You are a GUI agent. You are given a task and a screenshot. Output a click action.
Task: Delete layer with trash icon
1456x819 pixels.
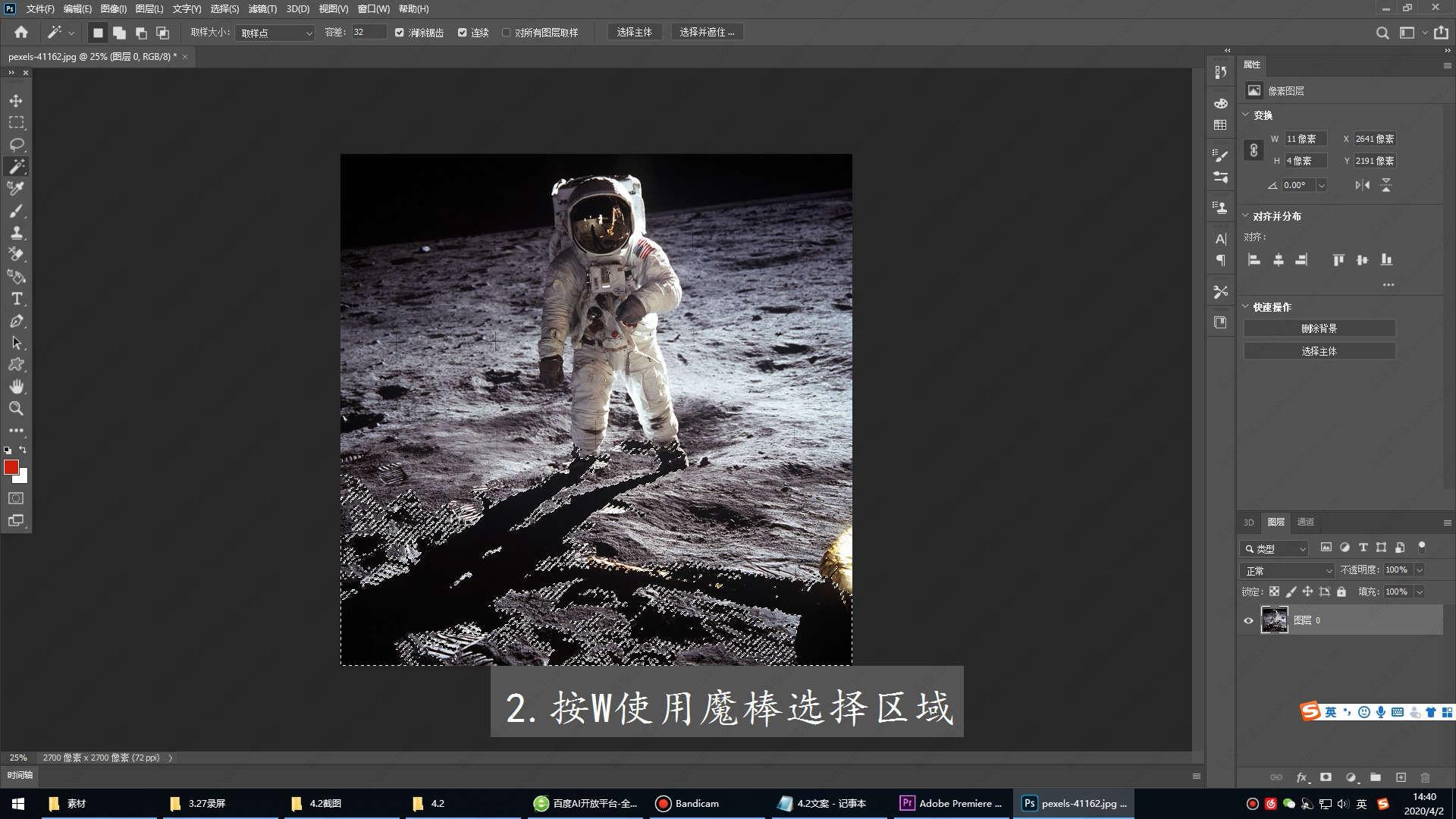tap(1425, 777)
